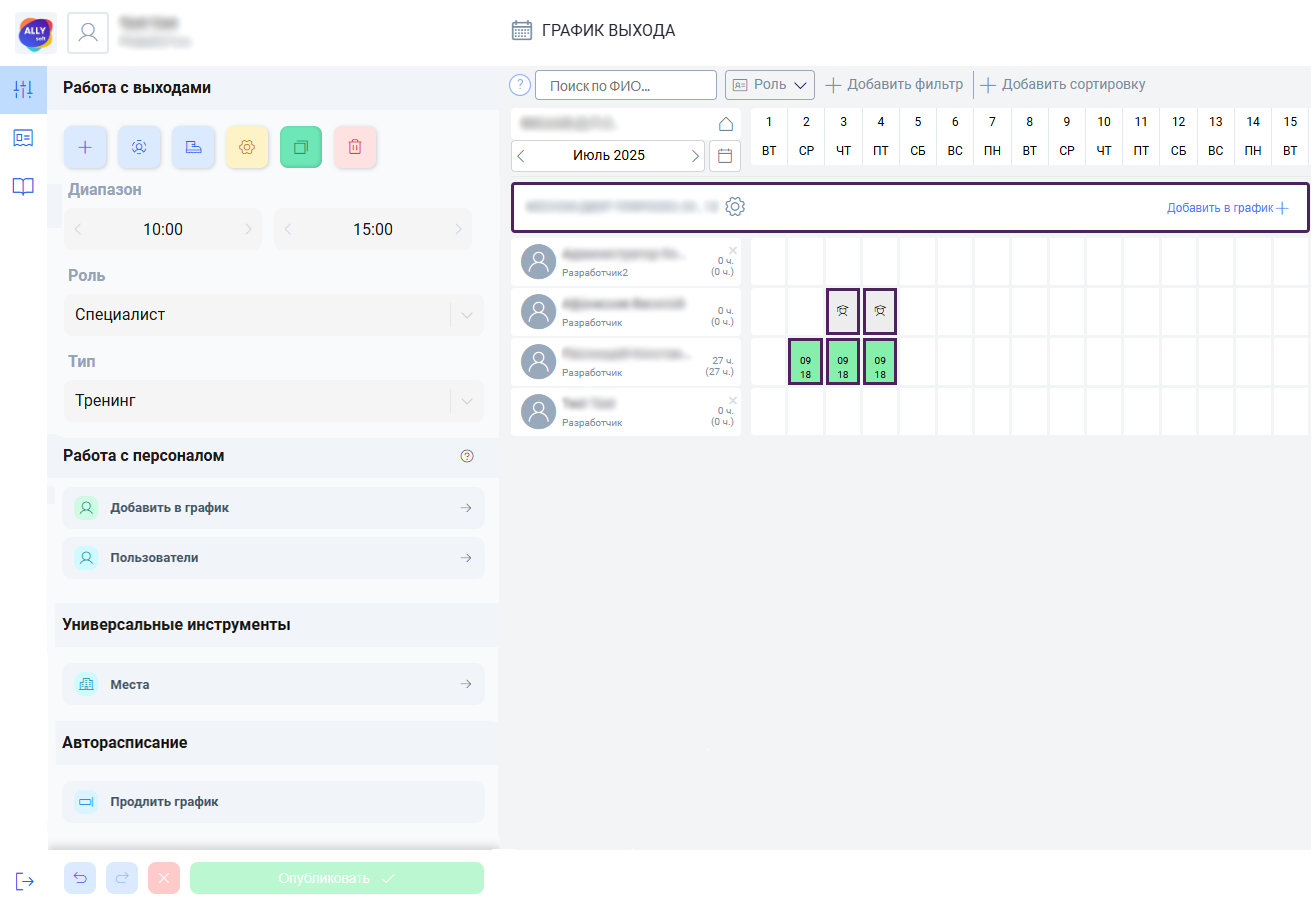Open Пользователи menu item
1311x906 pixels.
pyautogui.click(x=274, y=558)
